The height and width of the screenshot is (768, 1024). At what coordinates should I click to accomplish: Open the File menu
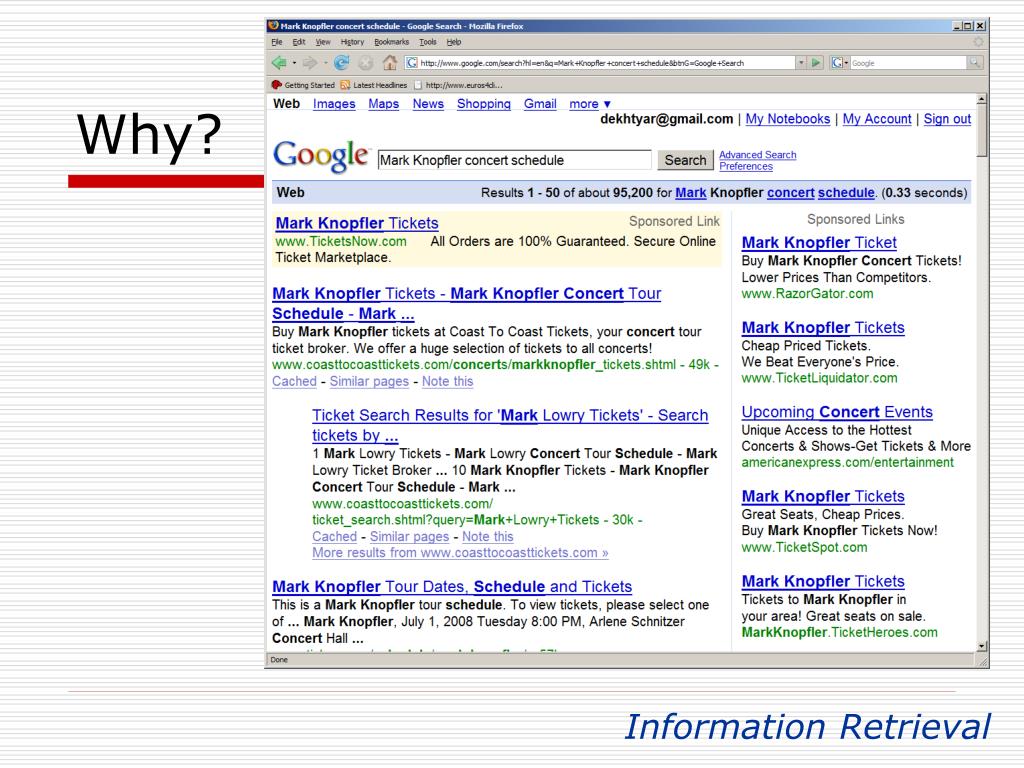(277, 42)
